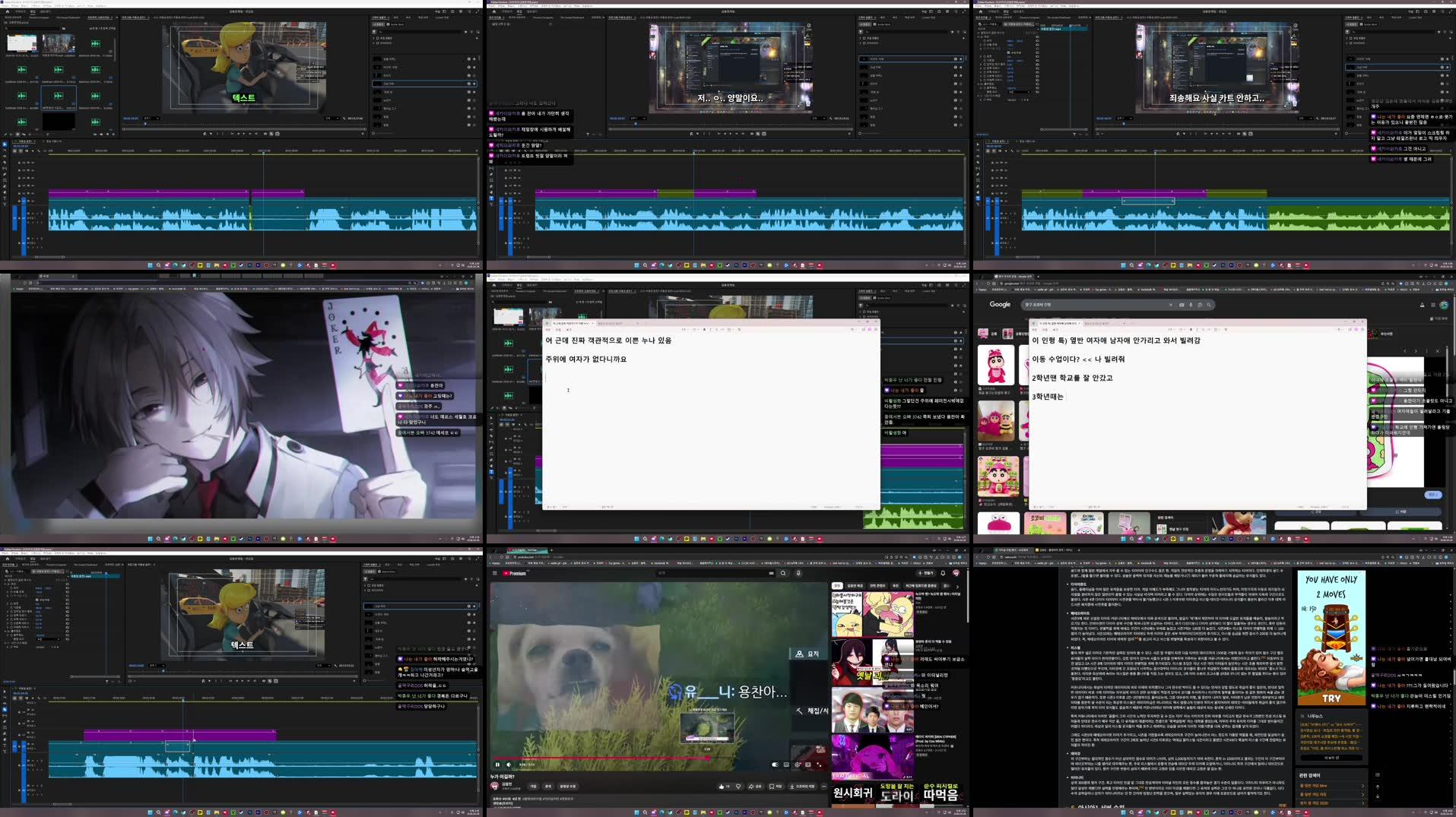This screenshot has height=817, width=1456.
Task: Open Google image preview more-options menu
Action: pos(1426,351)
